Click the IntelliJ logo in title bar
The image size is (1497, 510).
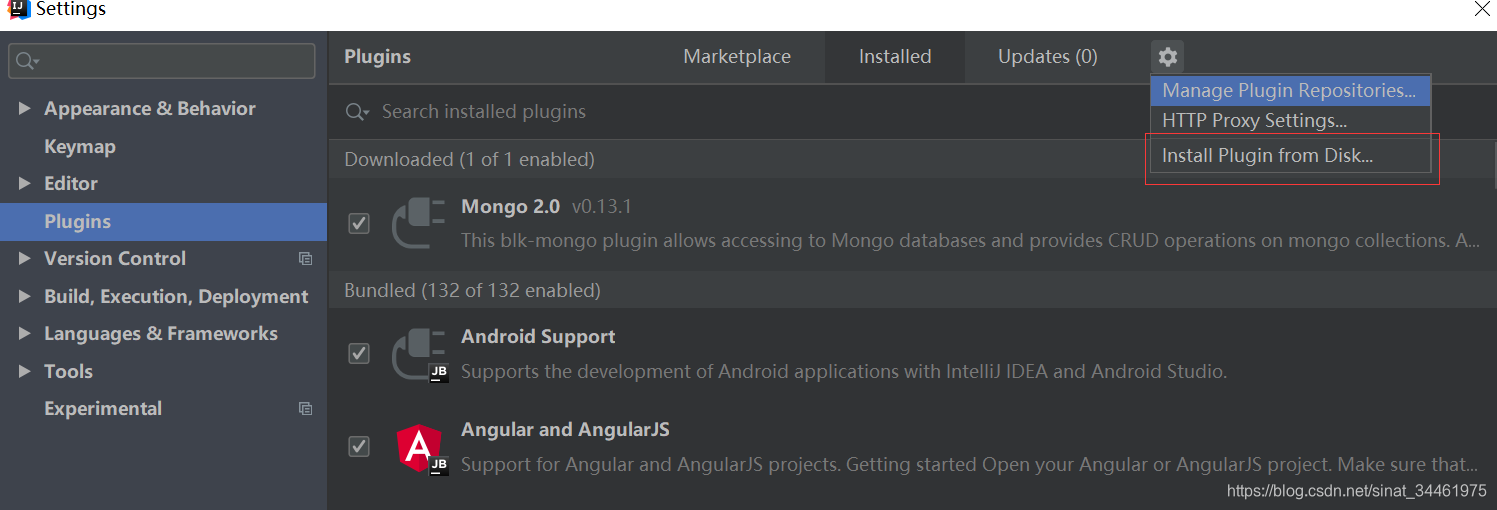pos(17,9)
